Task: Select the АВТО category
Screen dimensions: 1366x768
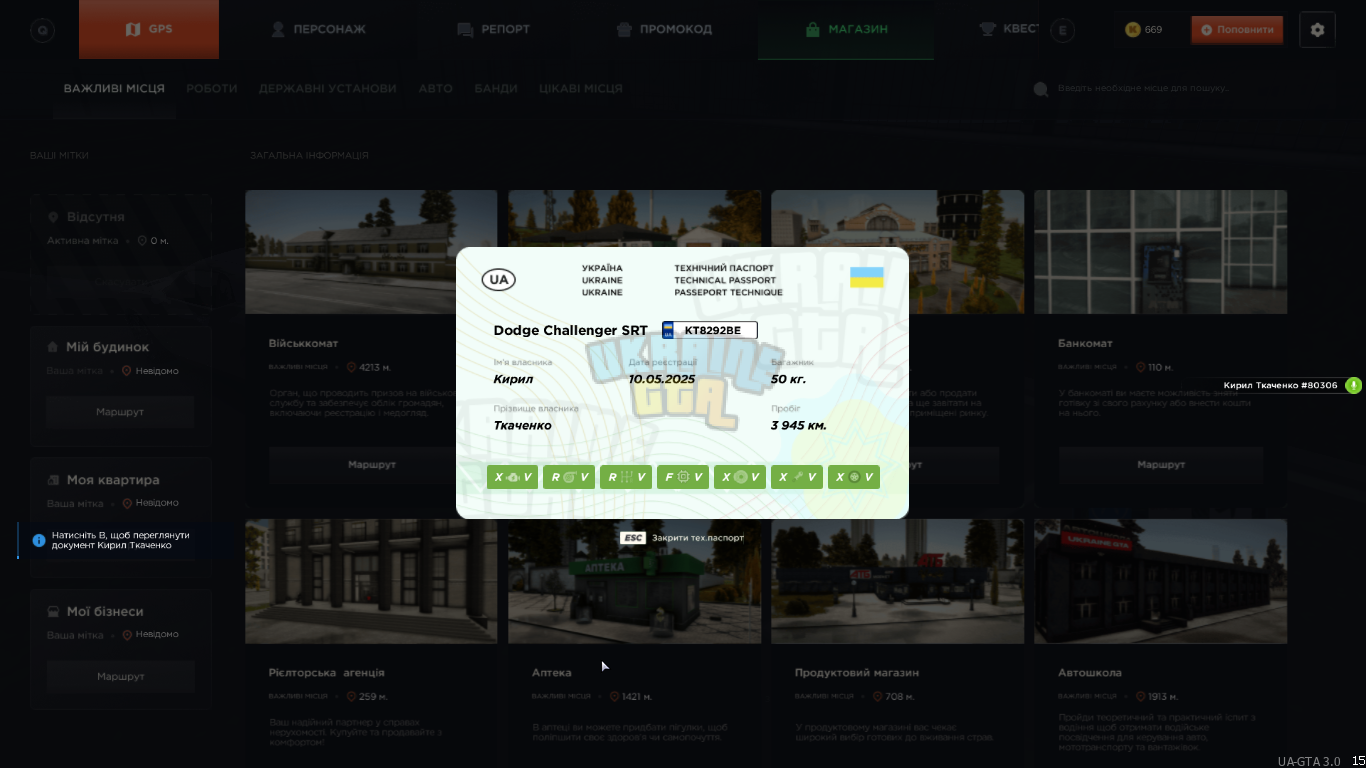Action: pos(435,89)
